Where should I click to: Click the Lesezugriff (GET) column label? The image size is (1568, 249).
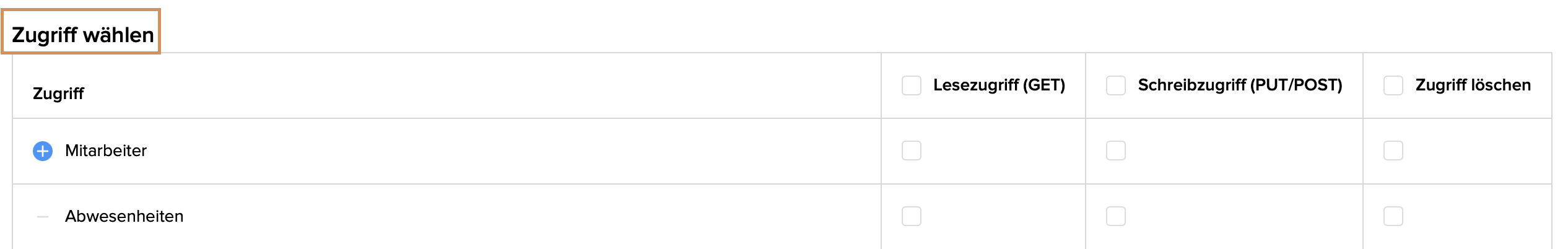click(x=999, y=85)
